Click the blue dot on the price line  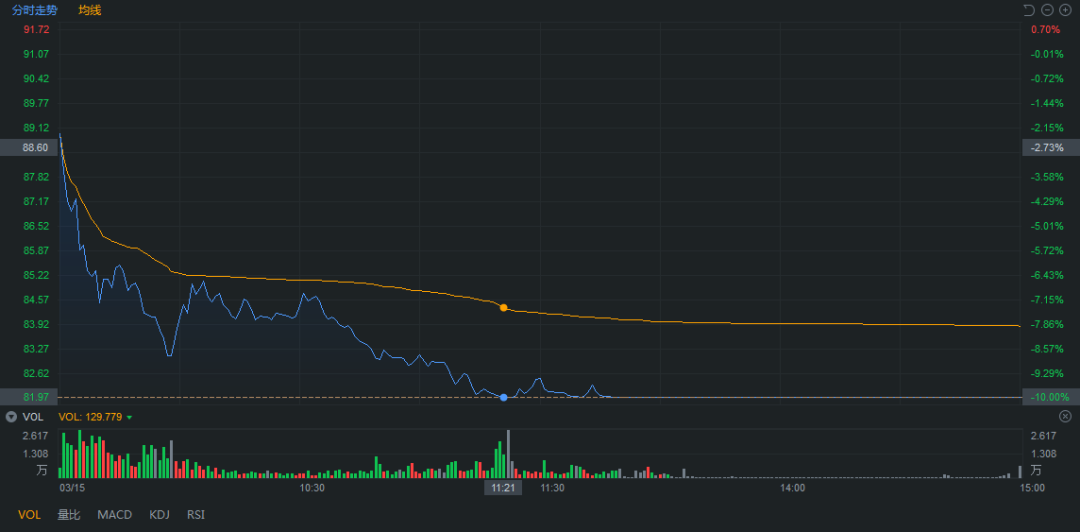(x=503, y=398)
